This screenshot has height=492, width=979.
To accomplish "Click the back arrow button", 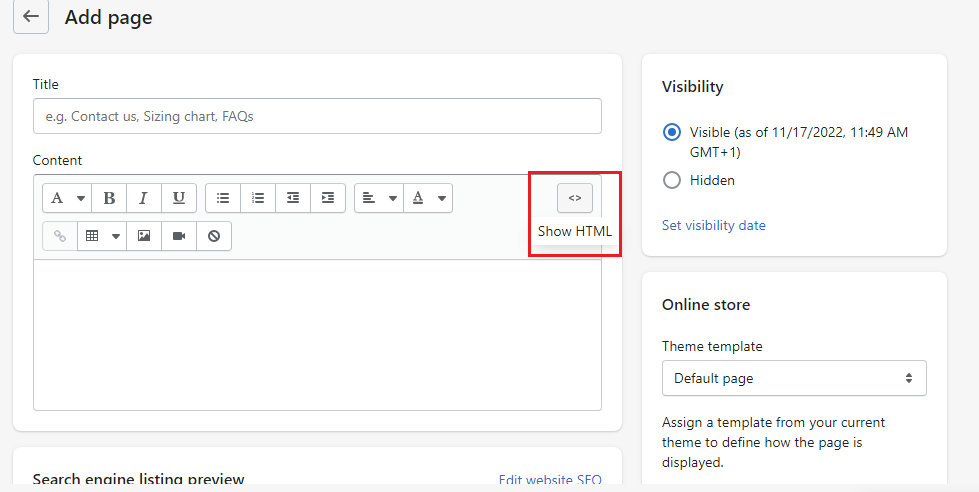I will tap(31, 17).
